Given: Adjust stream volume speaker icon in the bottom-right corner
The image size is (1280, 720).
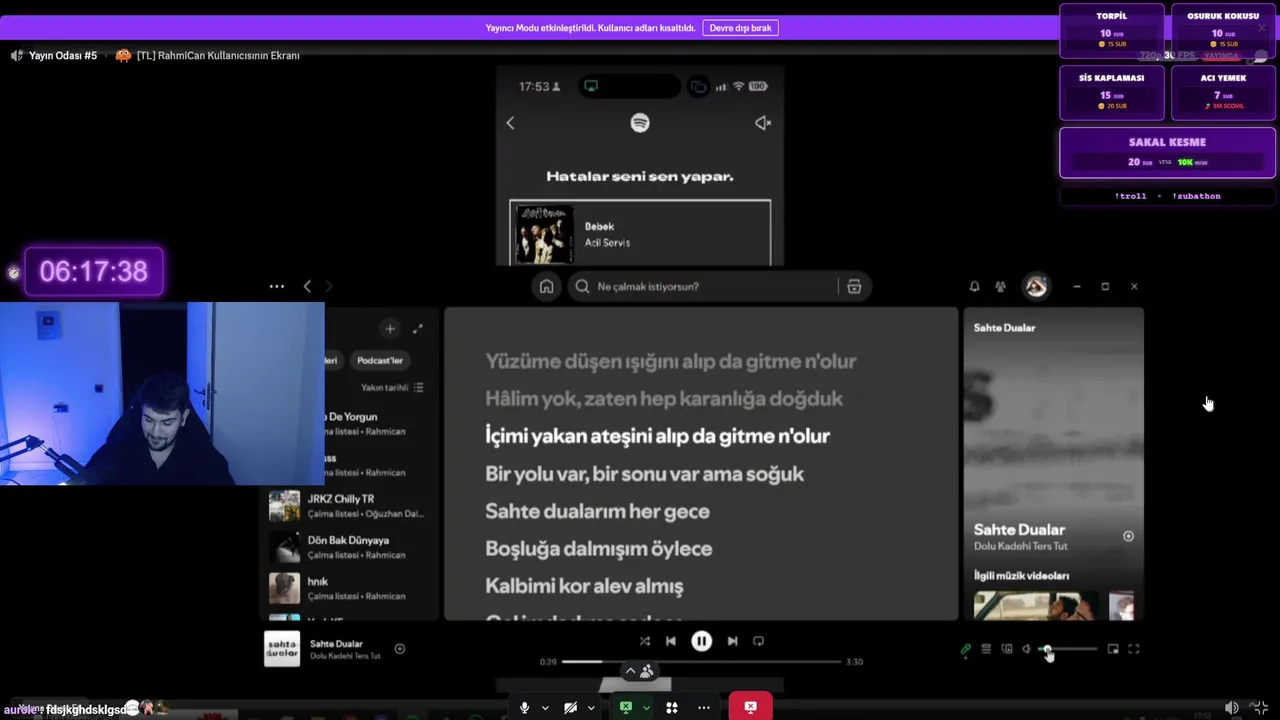Looking at the screenshot, I should pos(1232,708).
